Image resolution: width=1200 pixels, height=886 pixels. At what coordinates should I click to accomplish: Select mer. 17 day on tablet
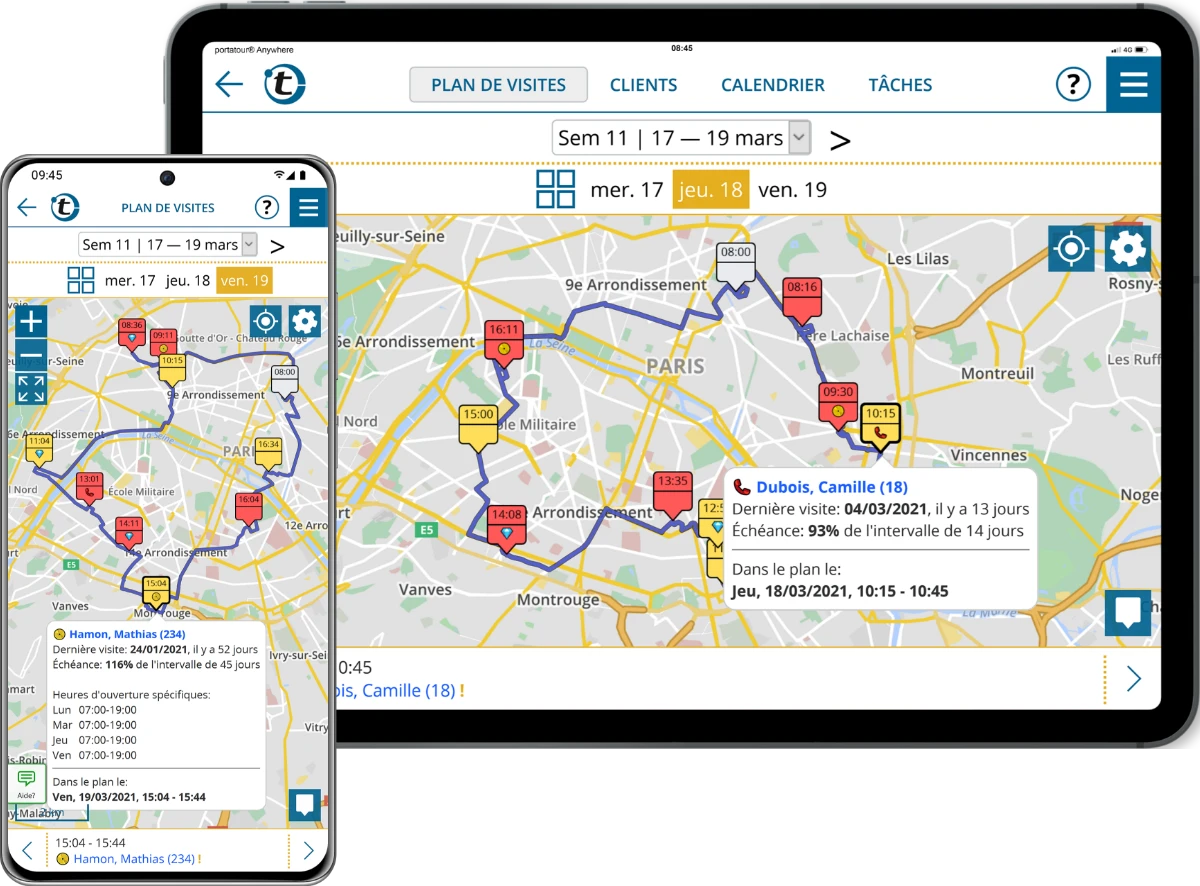pos(627,189)
